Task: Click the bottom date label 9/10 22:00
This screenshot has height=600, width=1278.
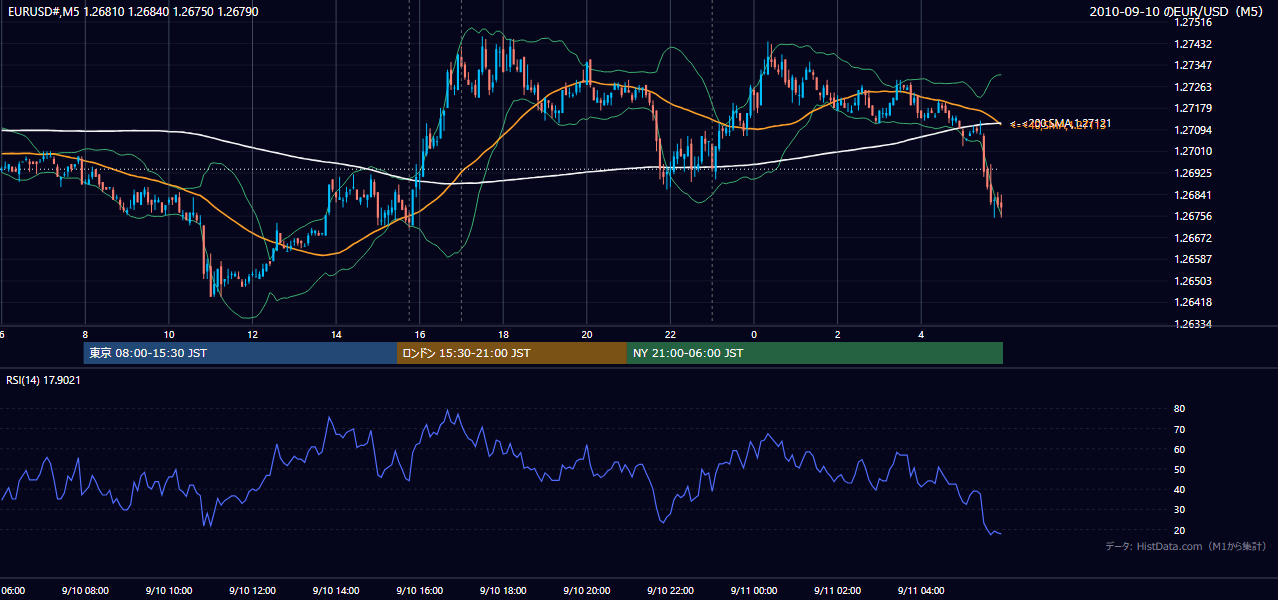Action: pos(670,591)
